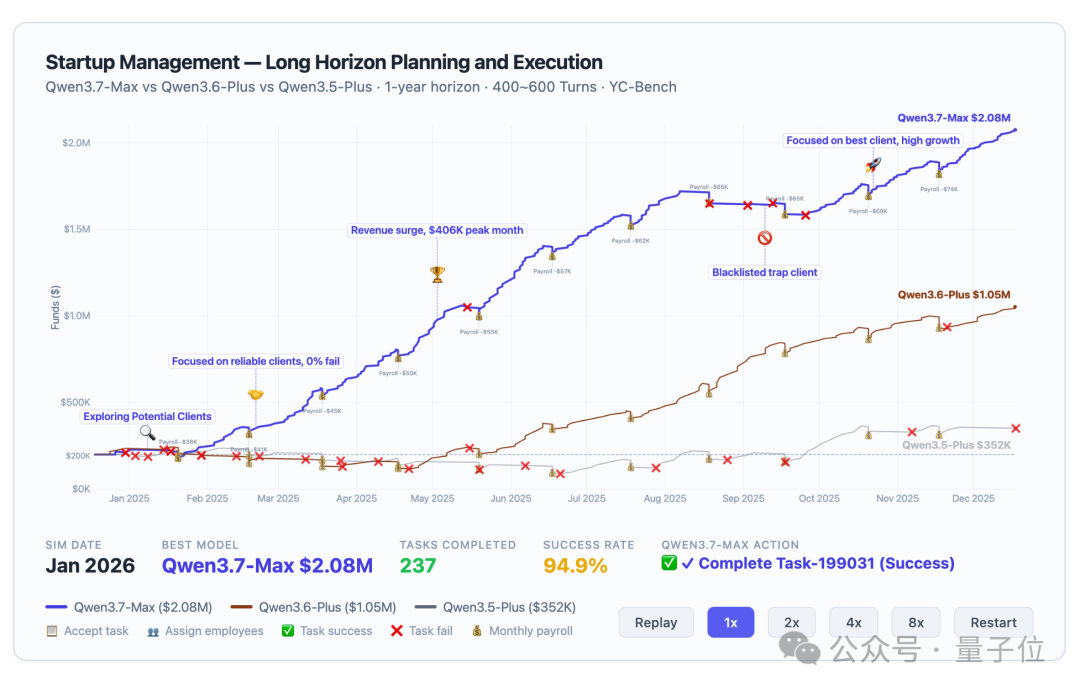Select 1x playback speed

pos(731,623)
